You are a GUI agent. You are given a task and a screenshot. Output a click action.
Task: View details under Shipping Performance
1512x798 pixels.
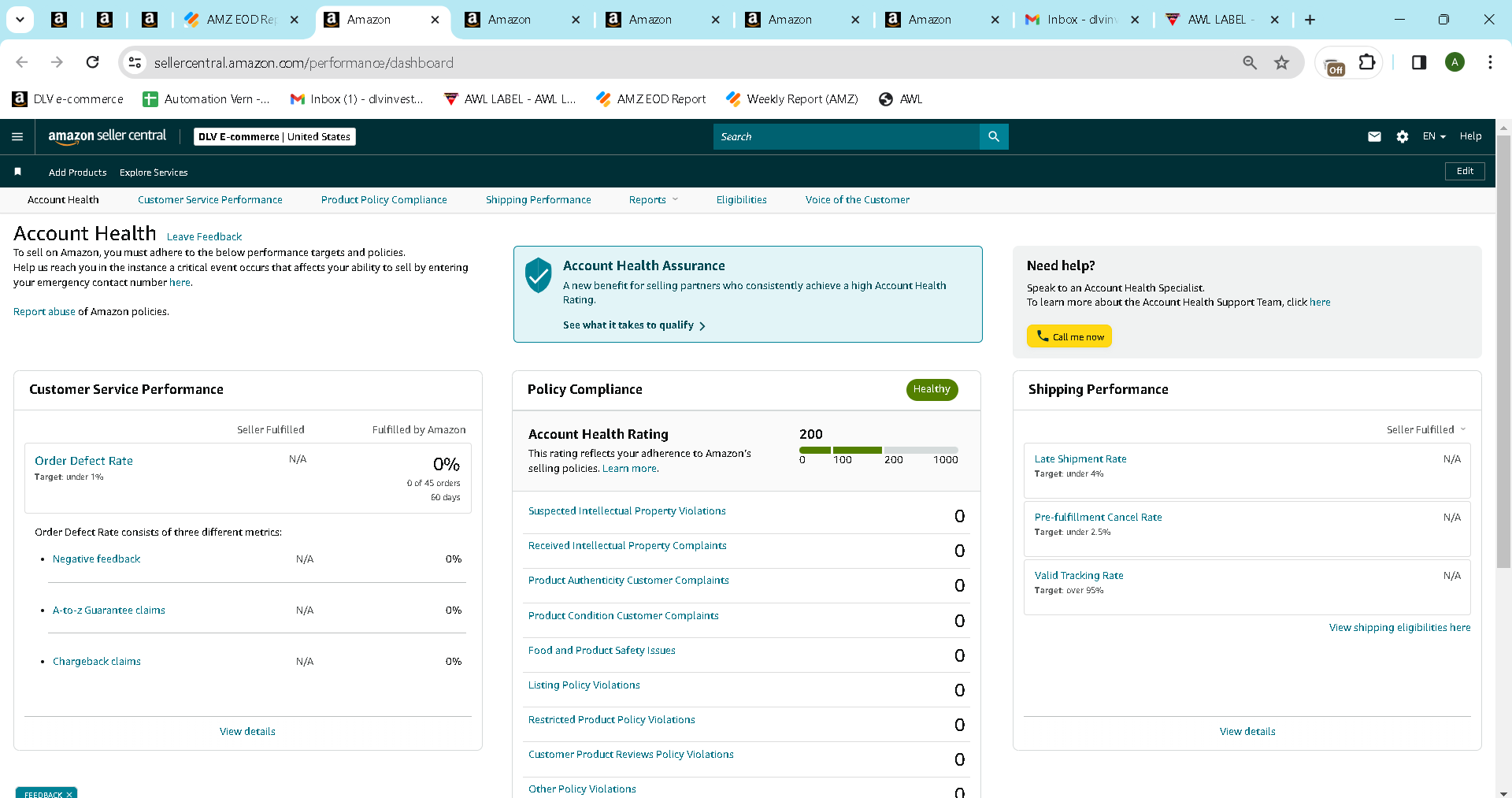point(1247,732)
